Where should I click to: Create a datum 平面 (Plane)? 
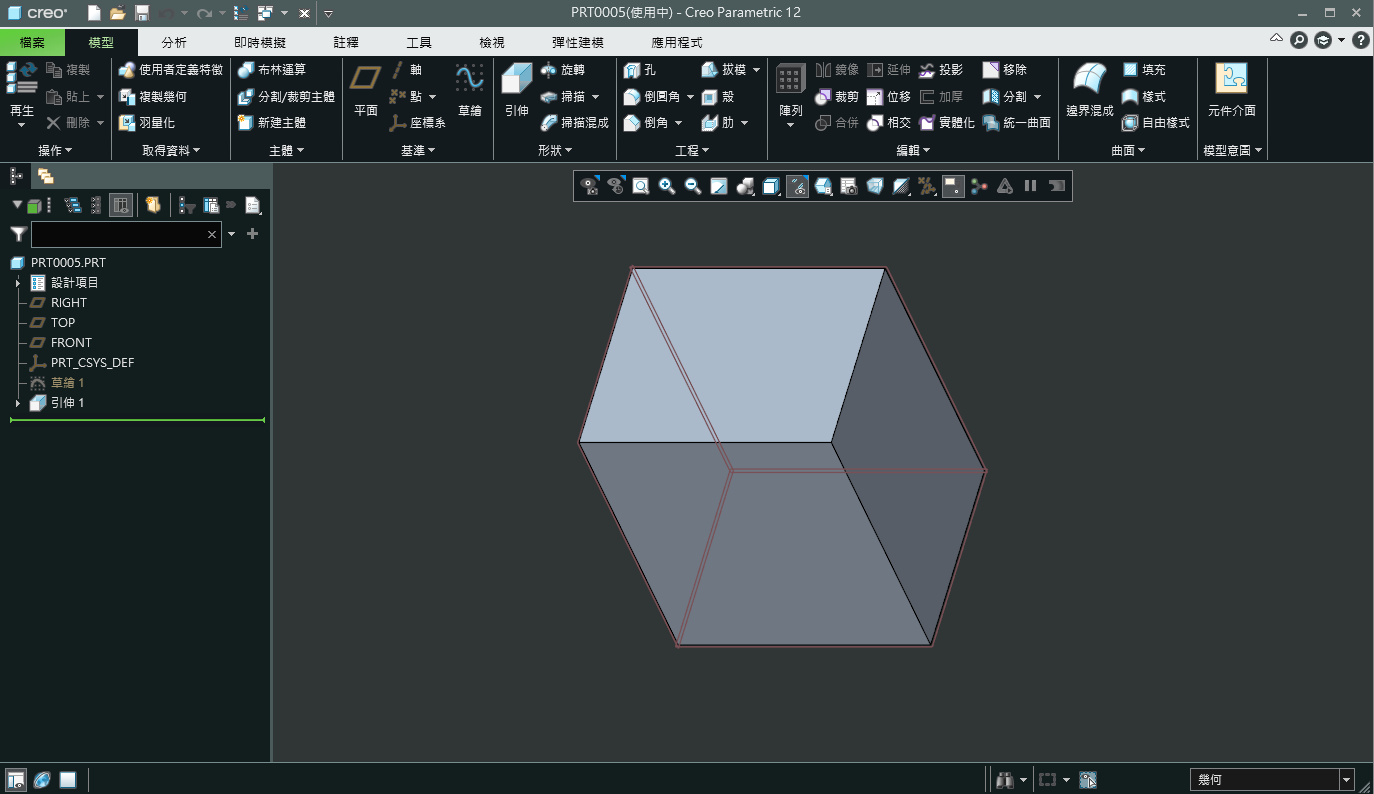coord(366,92)
